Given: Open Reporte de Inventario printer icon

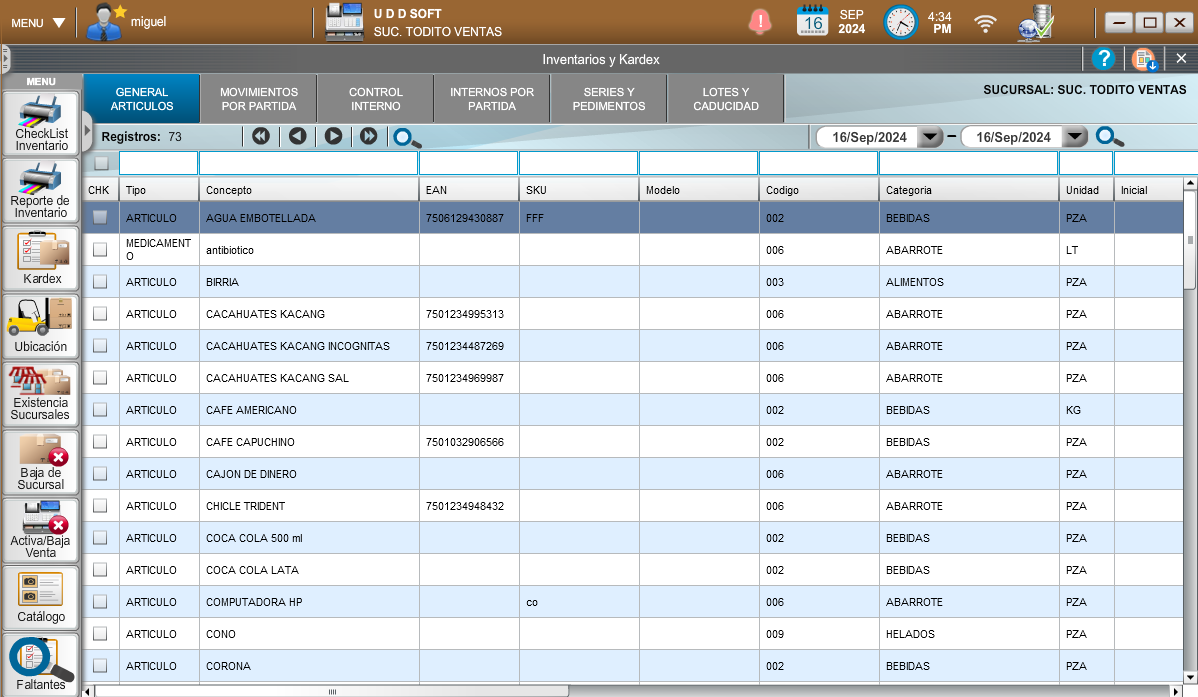Looking at the screenshot, I should (41, 190).
